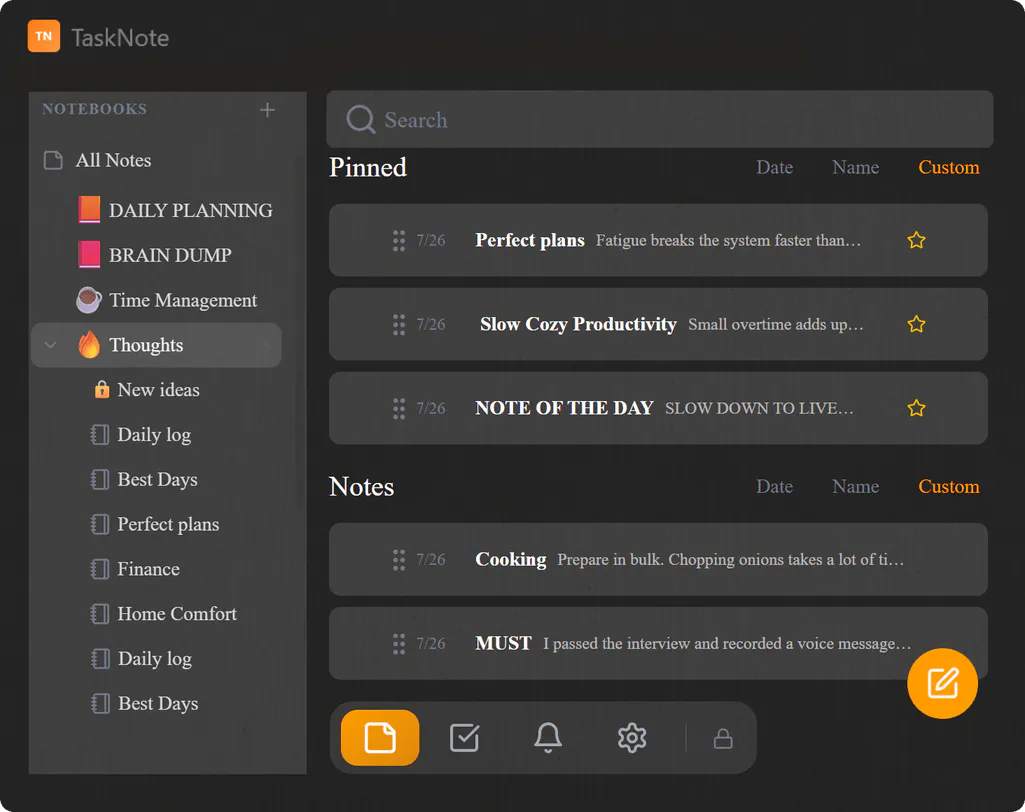The width and height of the screenshot is (1025, 812).
Task: Click the Pinned section heading
Action: (368, 167)
